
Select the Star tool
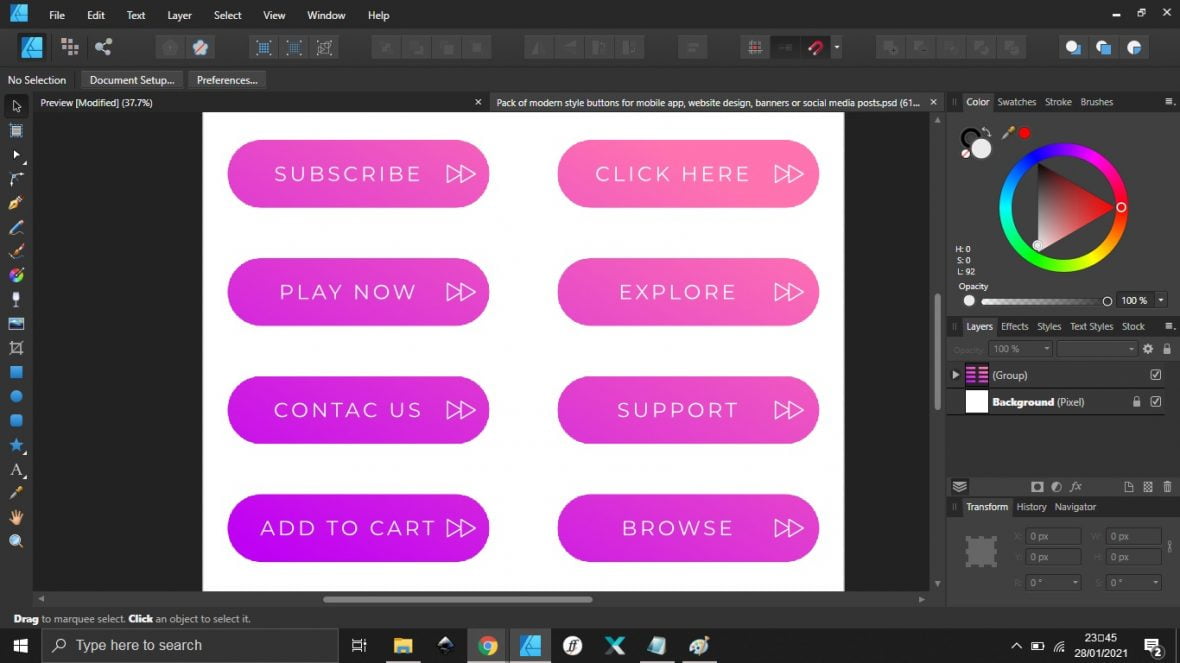point(16,443)
